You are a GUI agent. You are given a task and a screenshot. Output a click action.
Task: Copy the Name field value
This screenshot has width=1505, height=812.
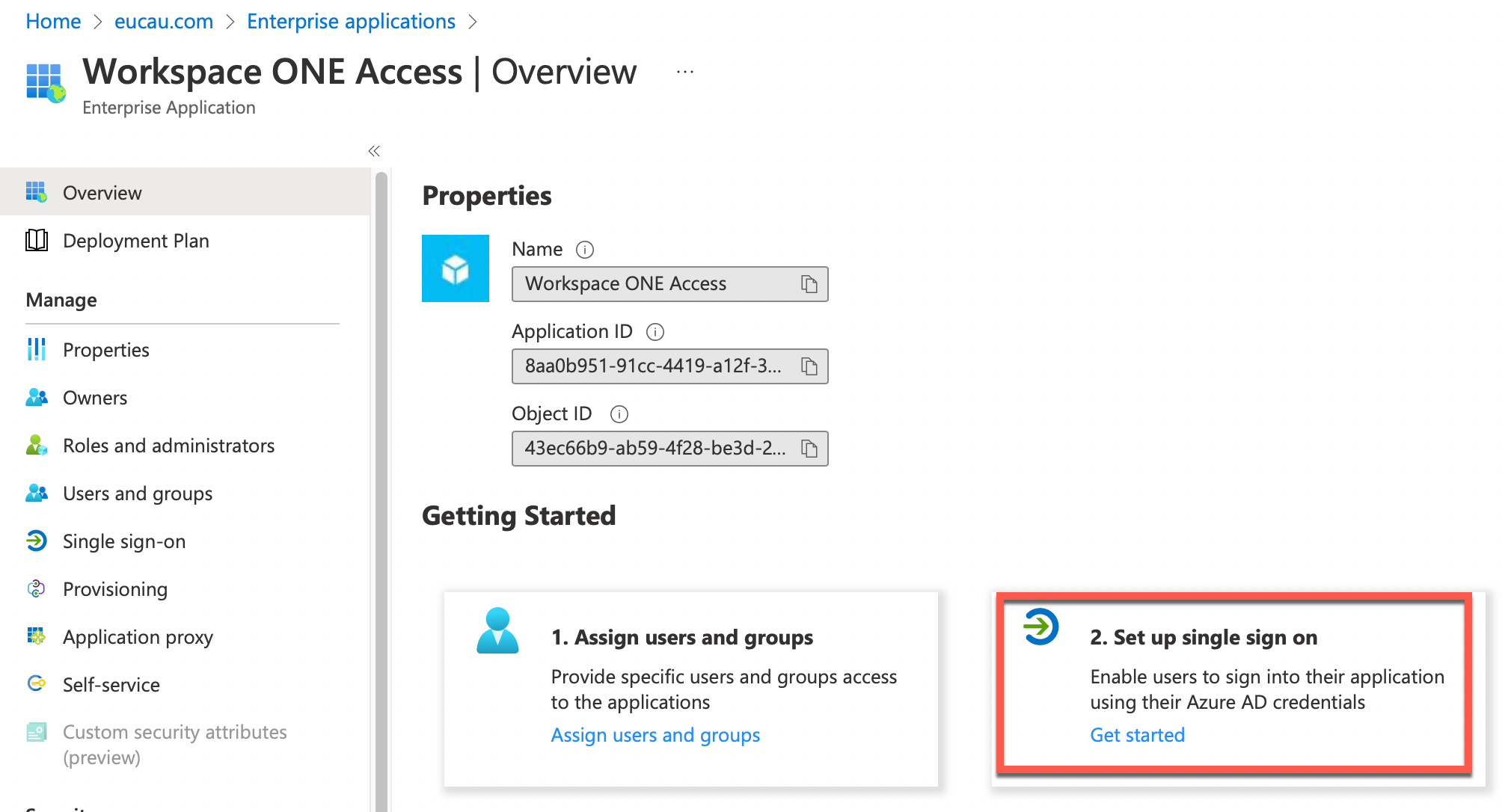tap(809, 284)
